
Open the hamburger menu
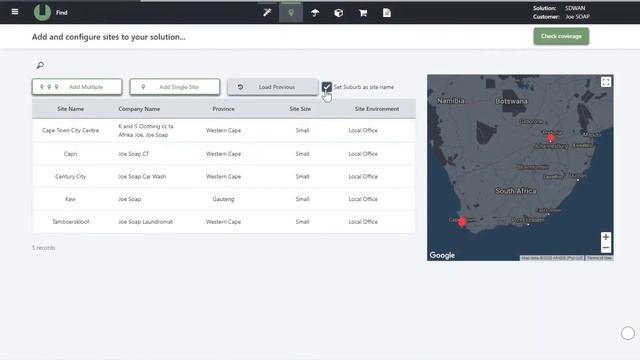point(15,12)
